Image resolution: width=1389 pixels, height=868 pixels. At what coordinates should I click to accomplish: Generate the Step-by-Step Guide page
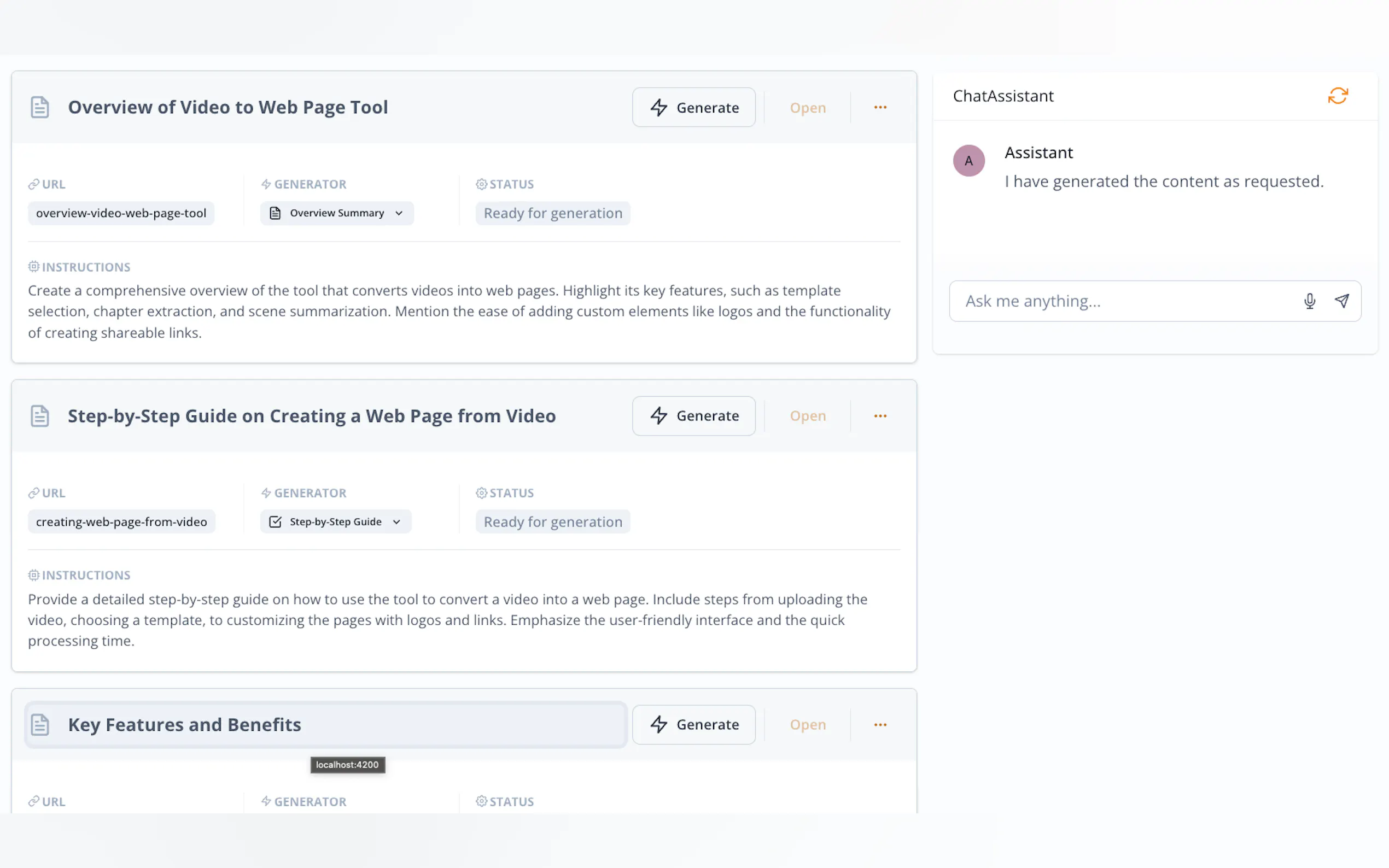[x=693, y=415]
